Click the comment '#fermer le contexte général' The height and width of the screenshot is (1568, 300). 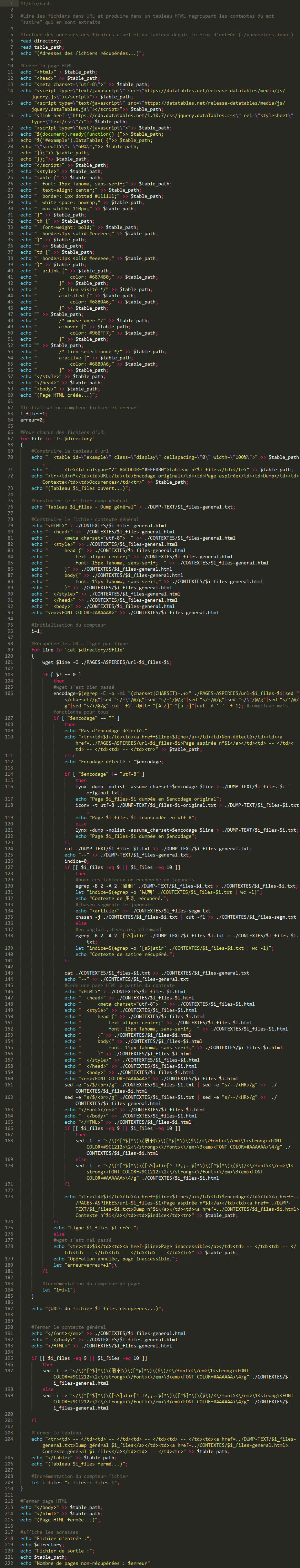[x=69, y=1327]
